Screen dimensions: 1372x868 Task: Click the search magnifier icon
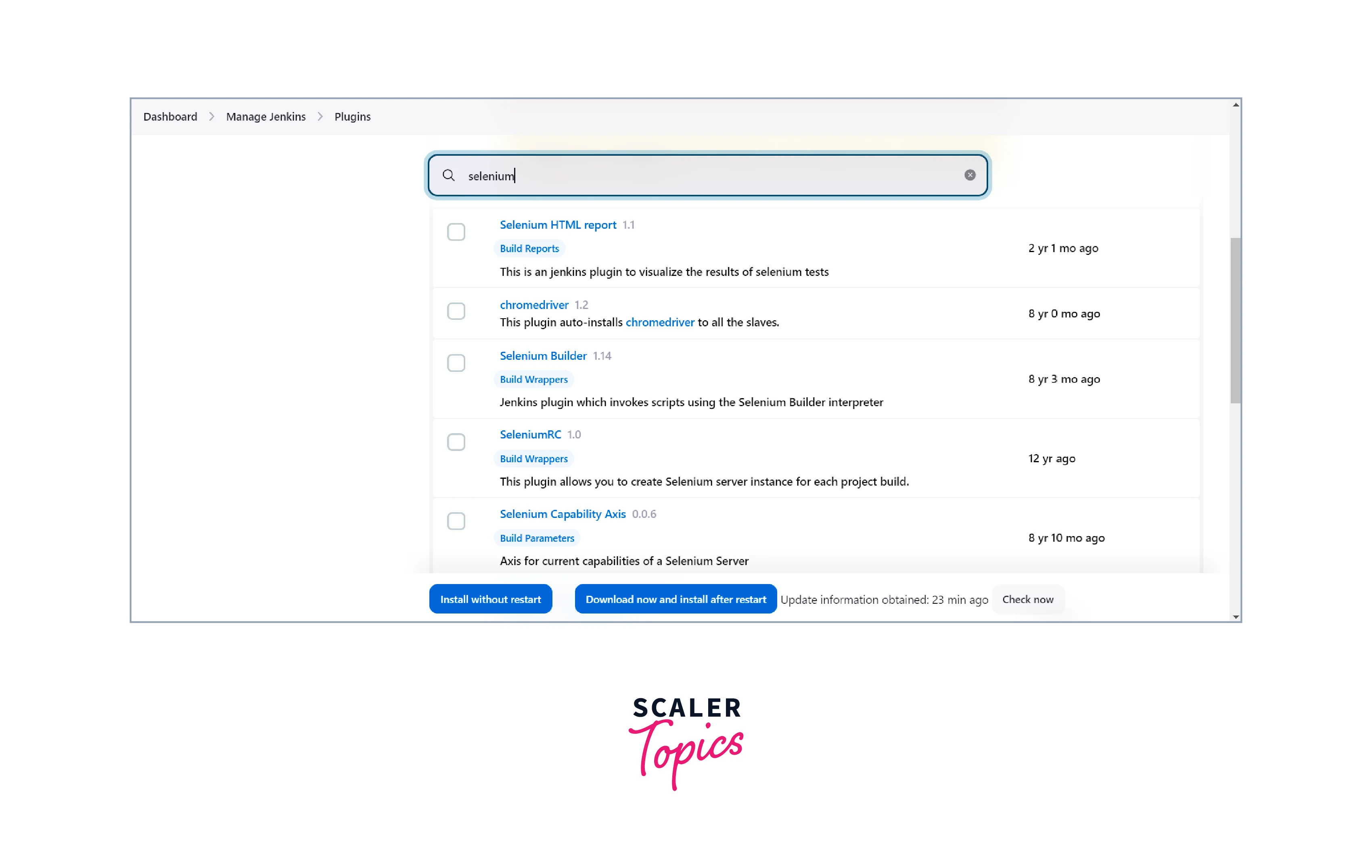click(x=448, y=175)
